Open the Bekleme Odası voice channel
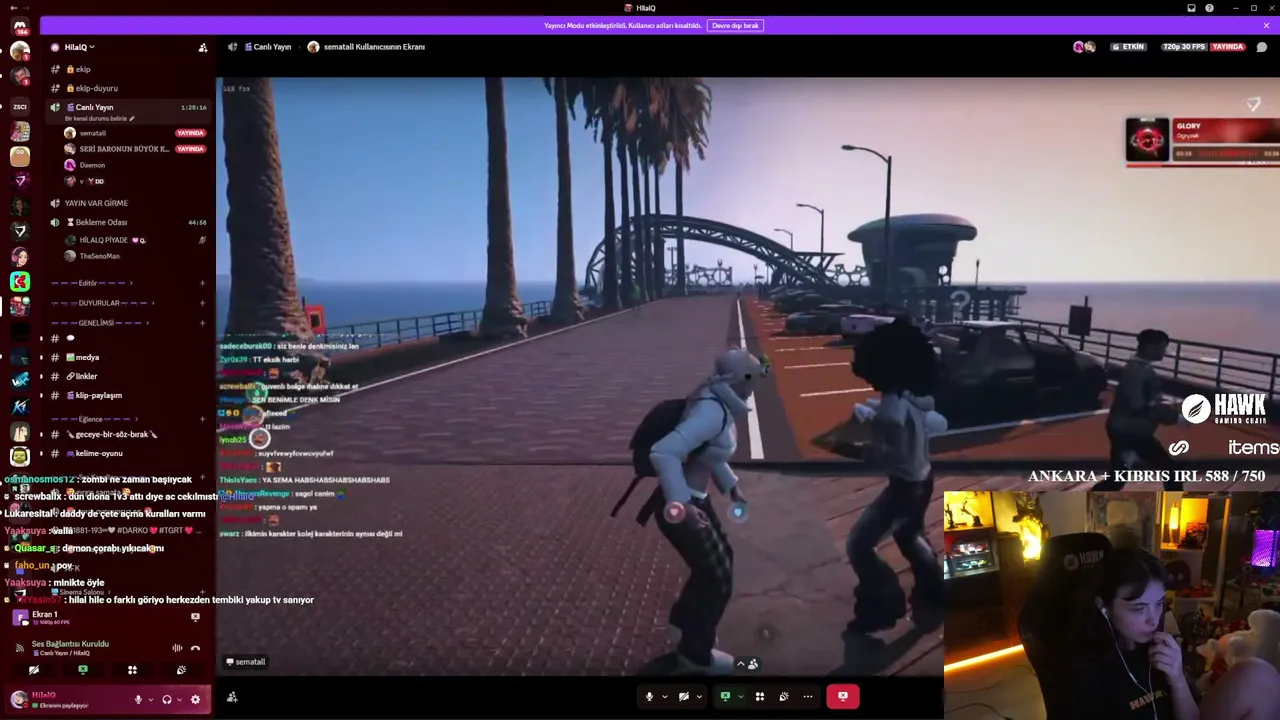The image size is (1280, 720). point(130,222)
